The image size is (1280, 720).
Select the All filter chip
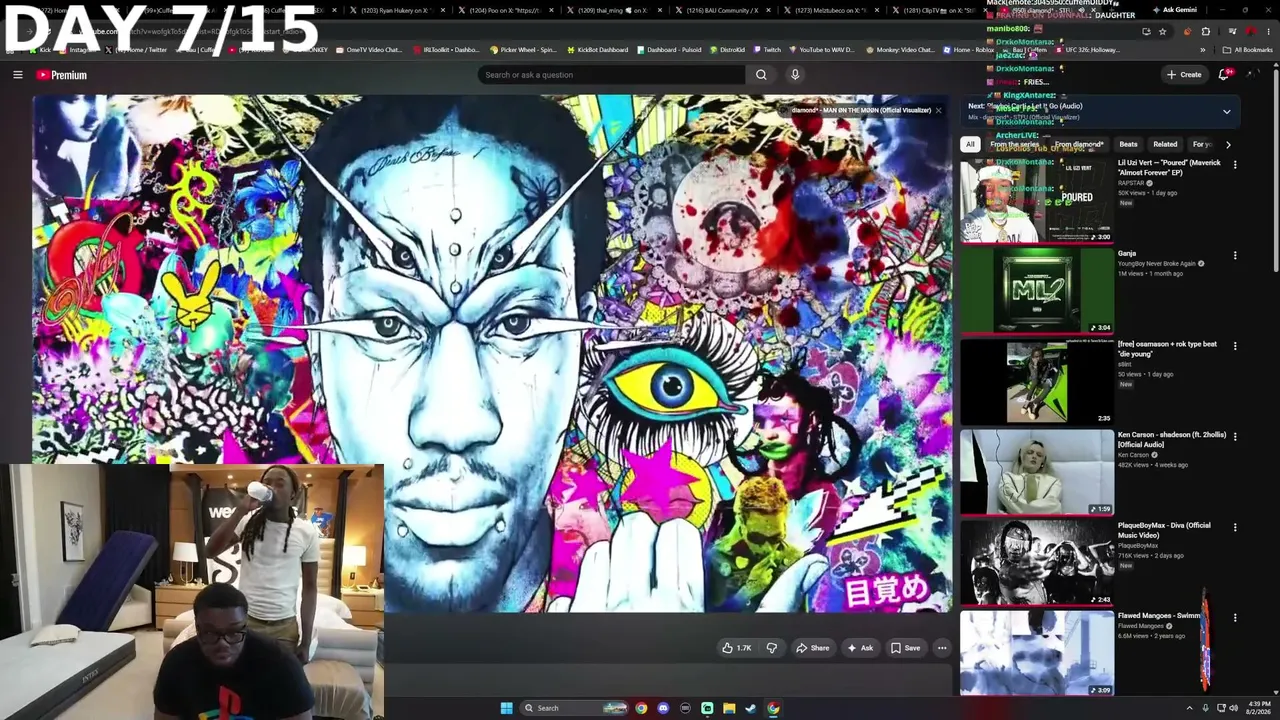tap(969, 144)
